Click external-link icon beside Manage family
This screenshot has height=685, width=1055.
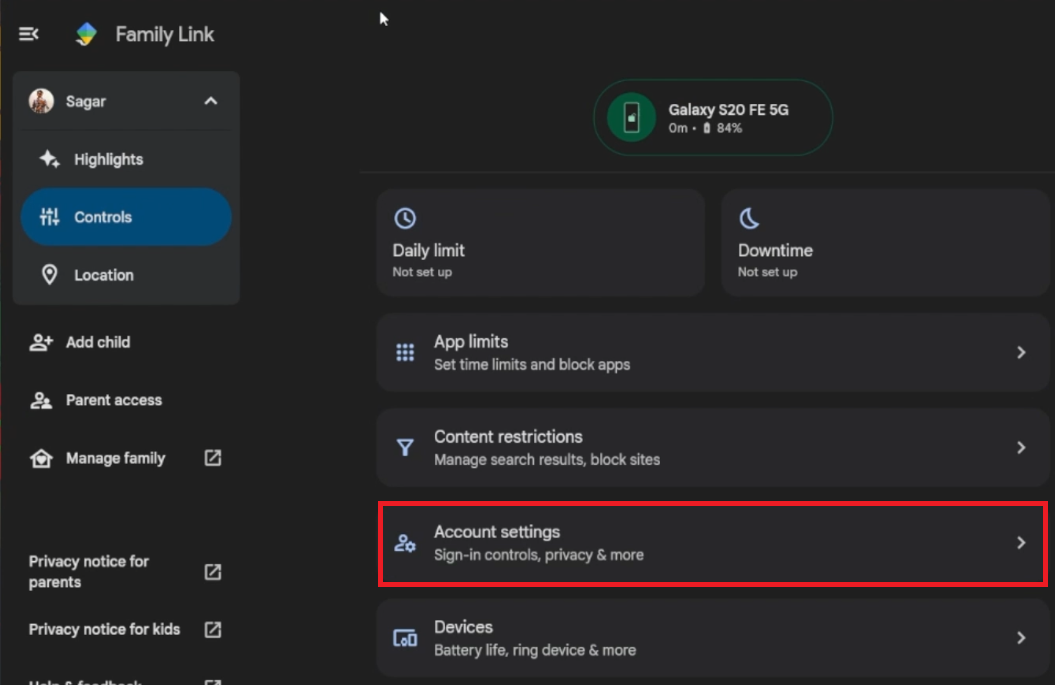click(213, 458)
